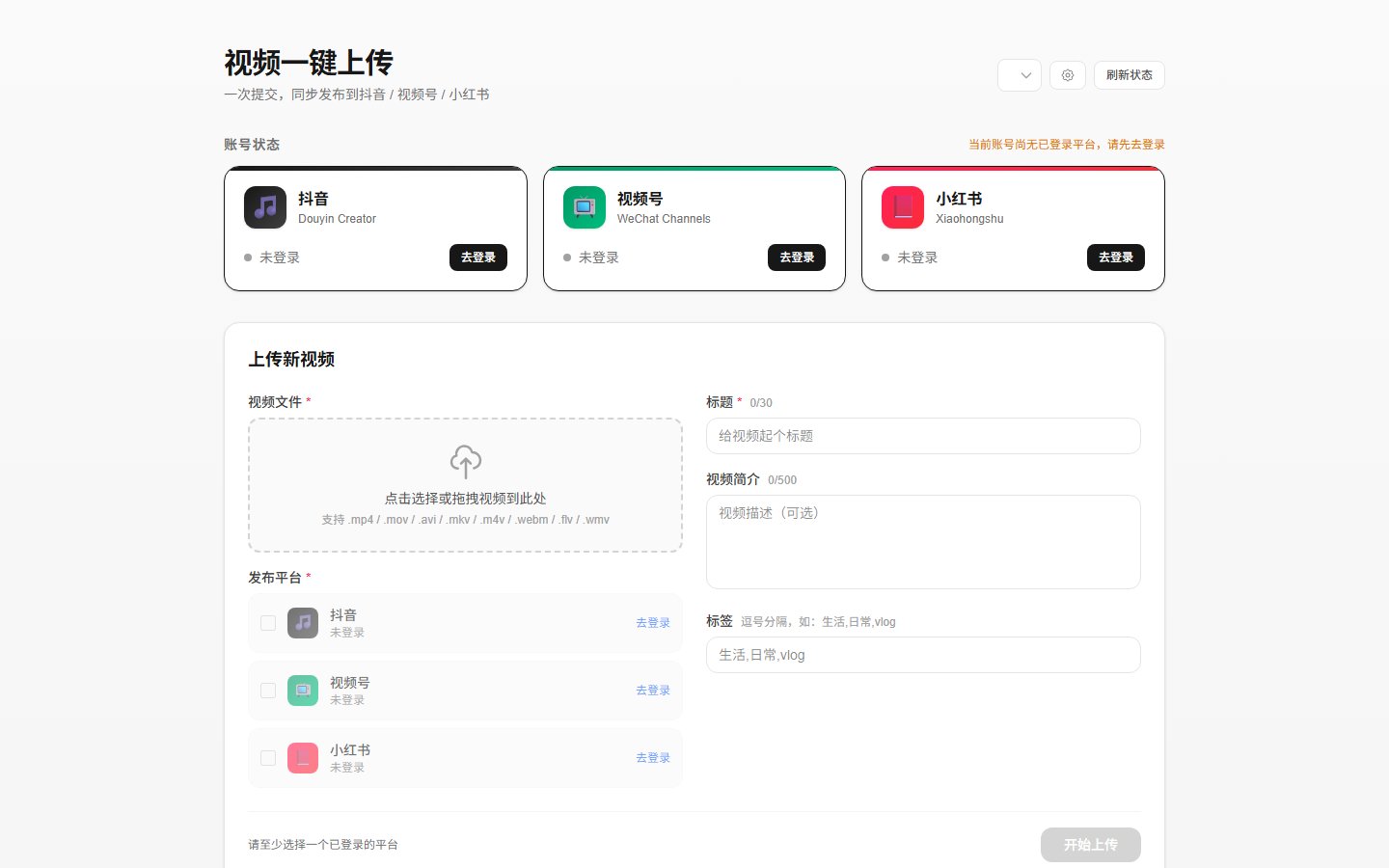Follow the 去登录 link in 视频号 platform row
Screen dimensions: 1389x868
[653, 691]
